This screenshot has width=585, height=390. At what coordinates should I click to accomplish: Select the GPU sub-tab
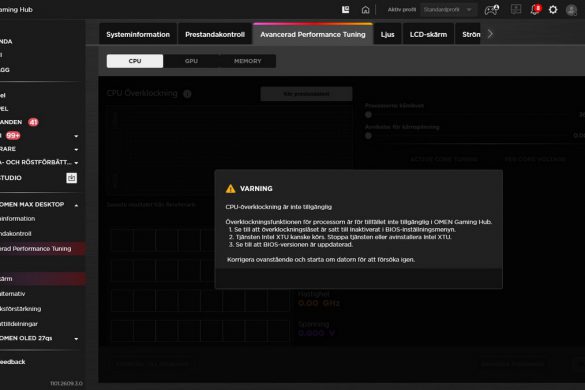pos(191,61)
